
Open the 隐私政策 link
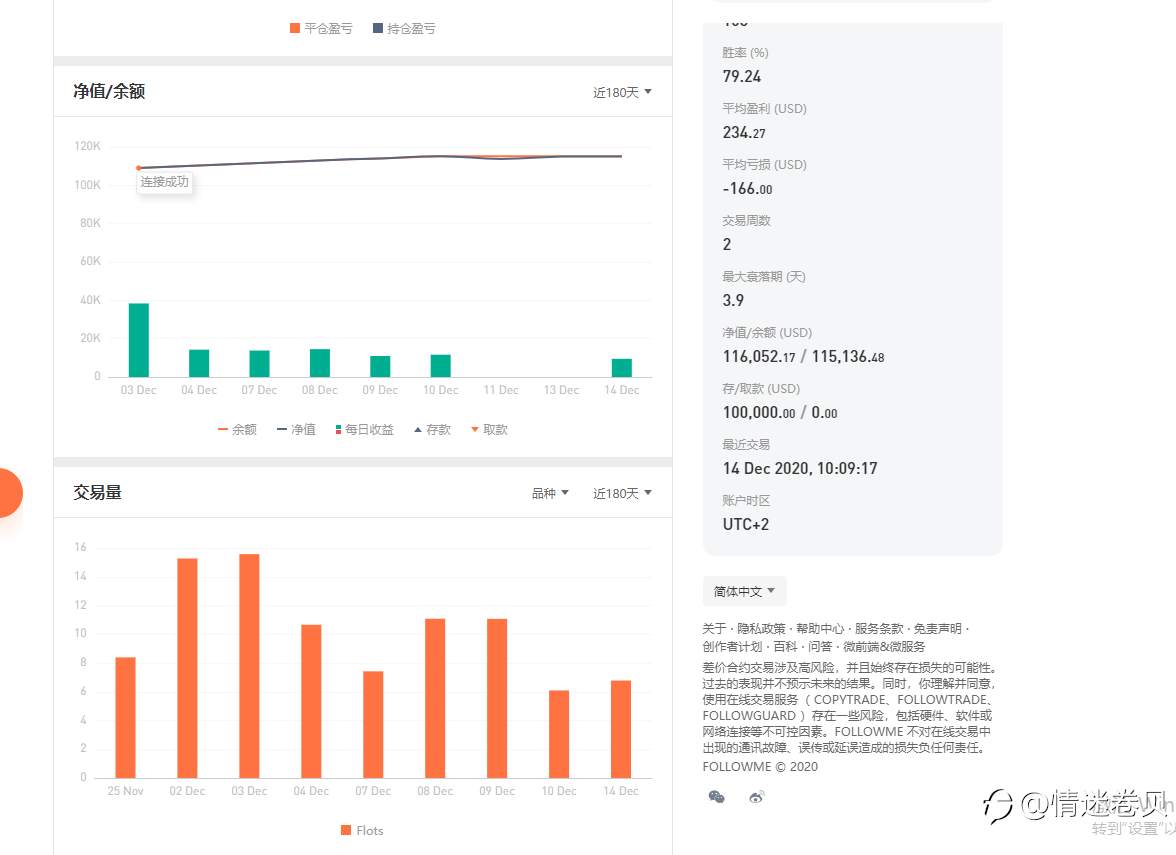[761, 628]
